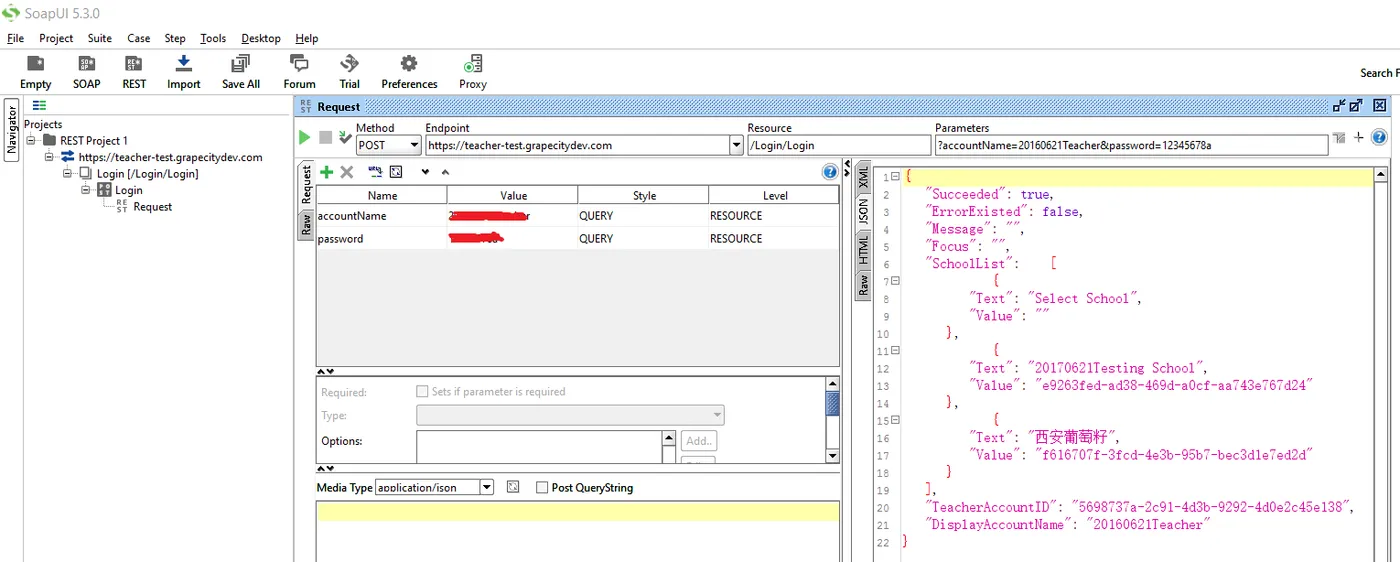Collapse JSON fold marker at line 1
The height and width of the screenshot is (562, 1400).
895,177
